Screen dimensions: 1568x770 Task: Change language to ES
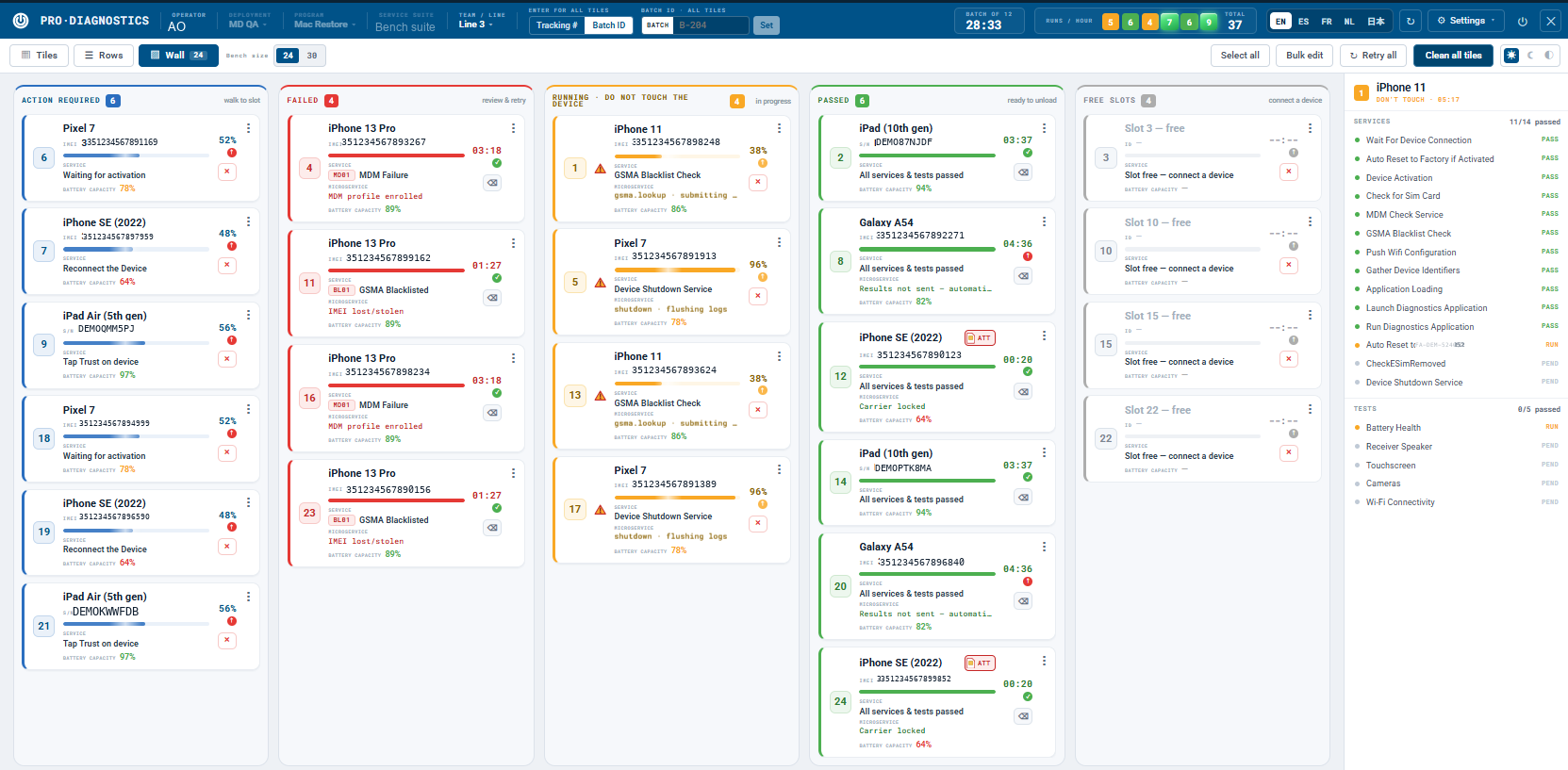(x=1303, y=21)
